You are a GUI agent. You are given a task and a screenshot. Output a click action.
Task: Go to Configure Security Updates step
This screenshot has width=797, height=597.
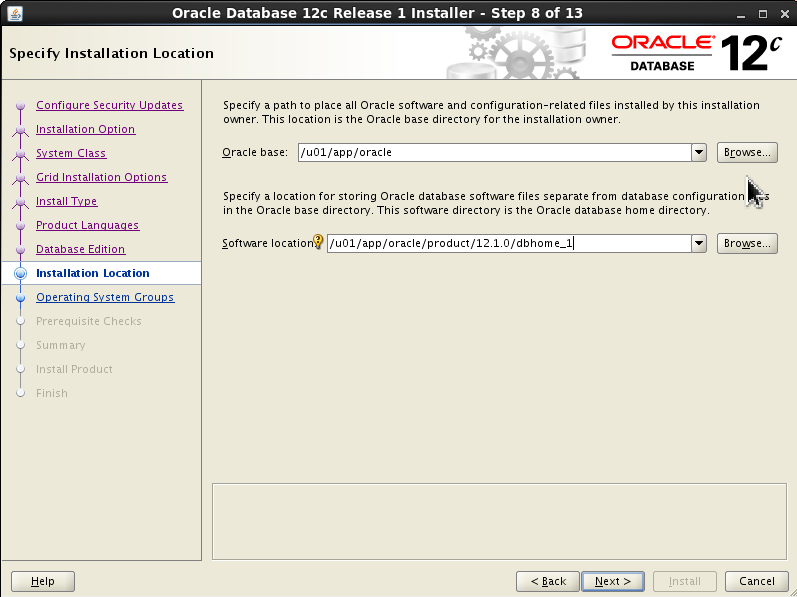coord(109,105)
